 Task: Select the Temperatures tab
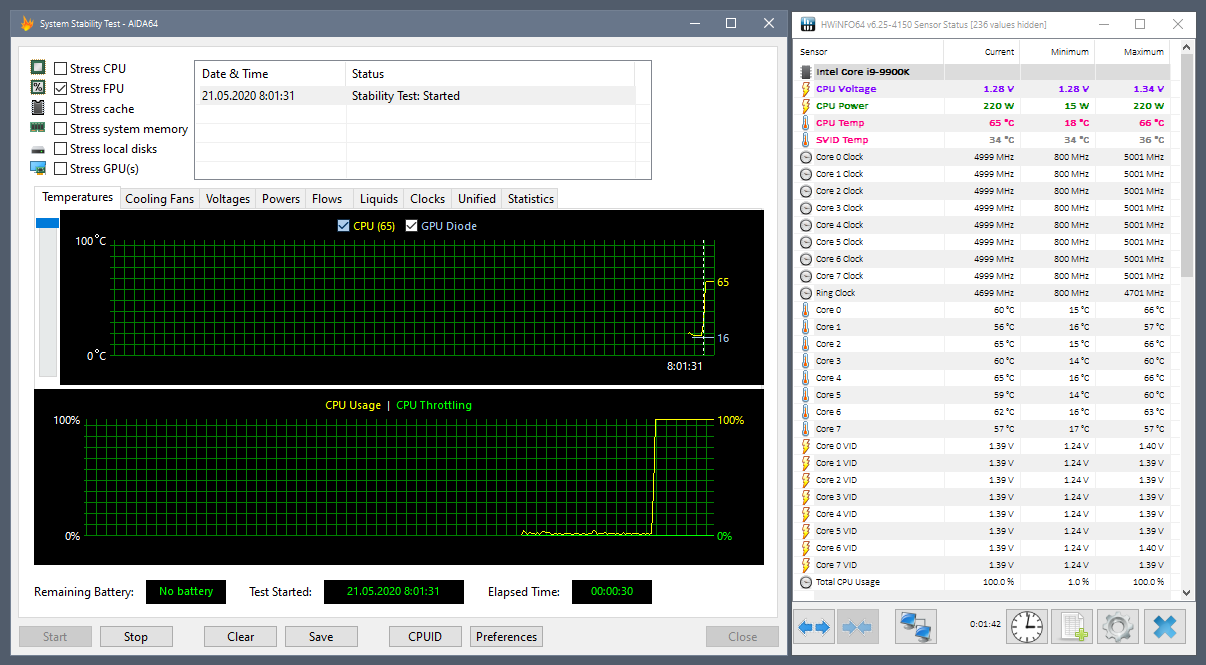pos(77,197)
